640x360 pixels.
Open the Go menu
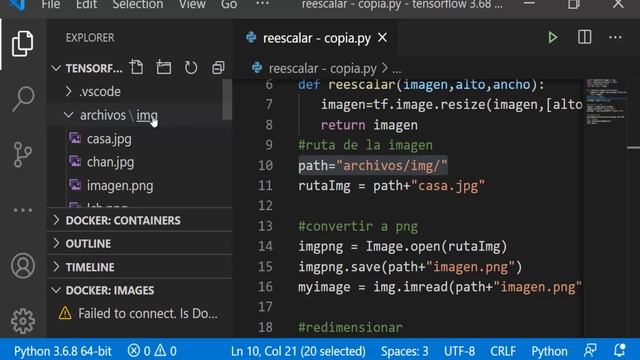coord(229,5)
